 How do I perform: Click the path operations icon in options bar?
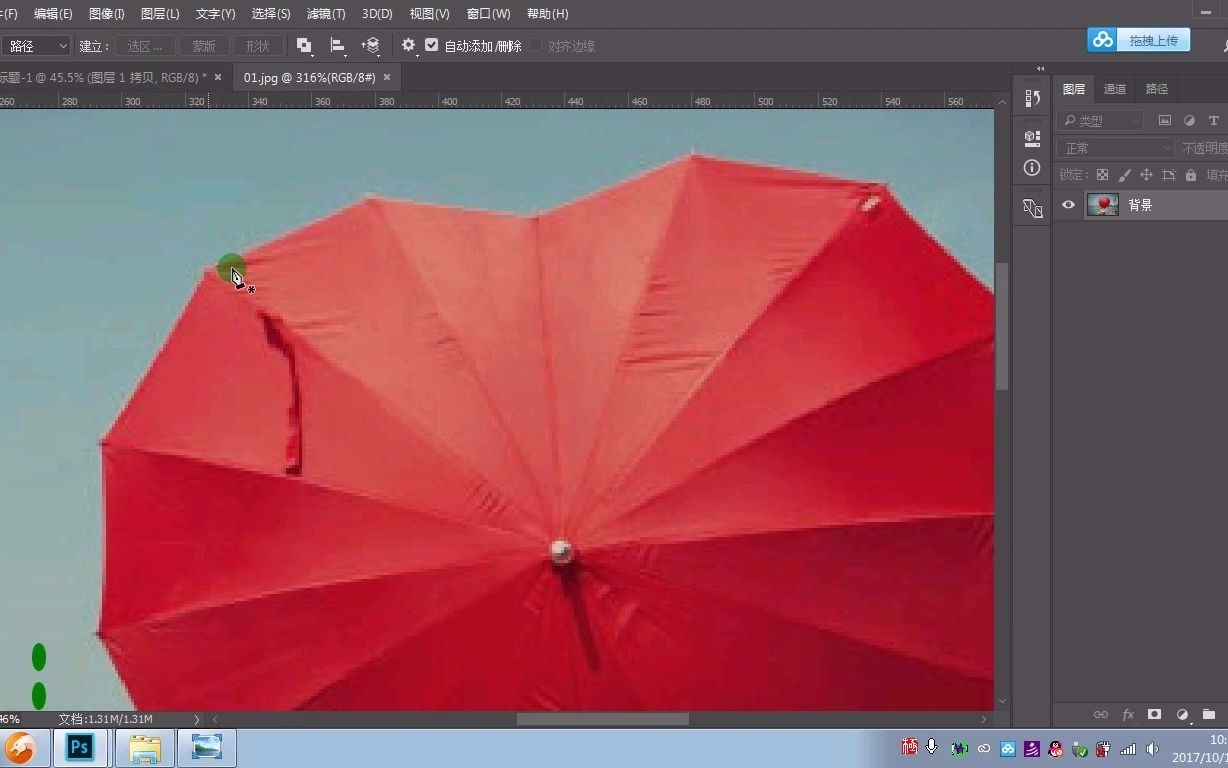[x=305, y=45]
